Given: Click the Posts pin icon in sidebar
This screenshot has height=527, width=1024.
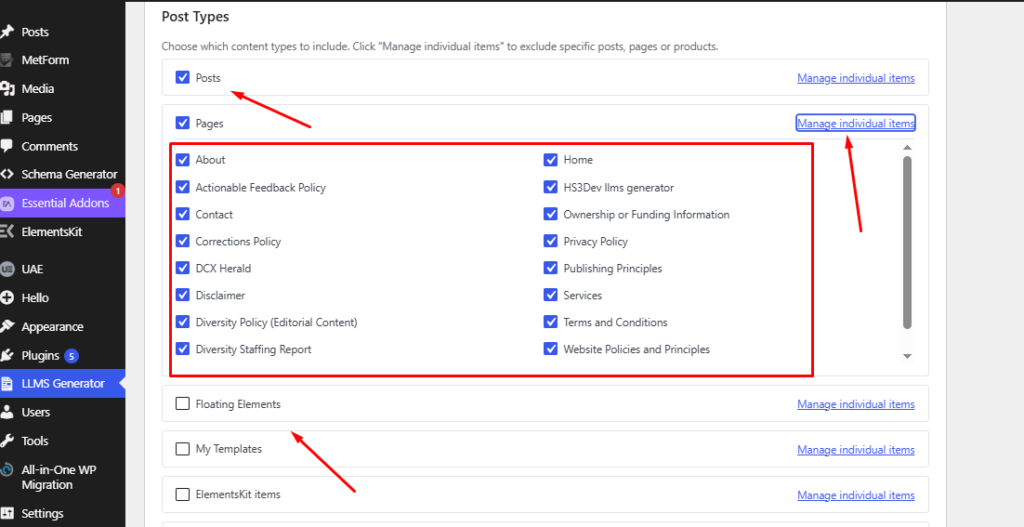Looking at the screenshot, I should pos(7,31).
